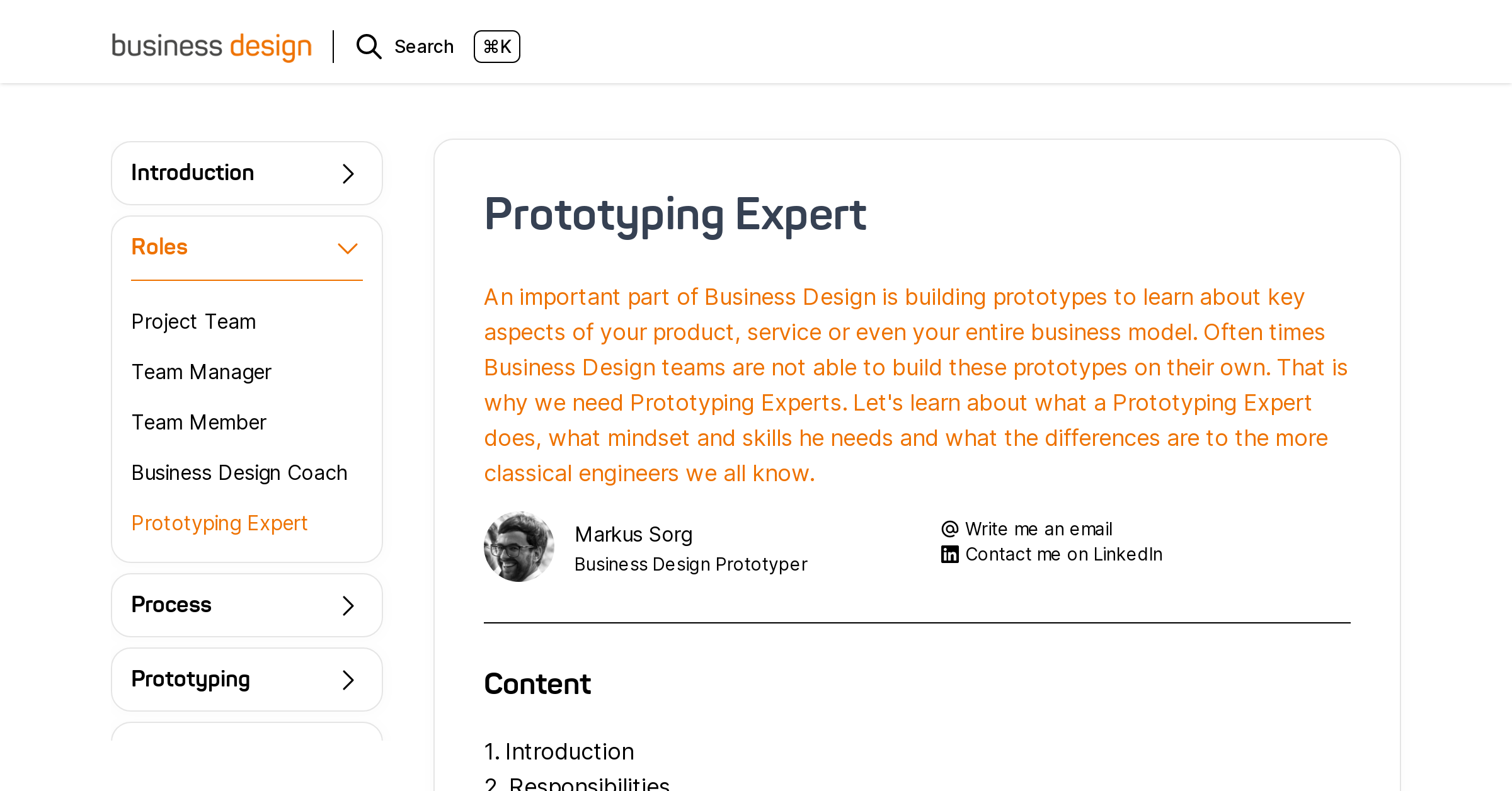Click the business design logo
This screenshot has height=791, width=1512.
212,46
